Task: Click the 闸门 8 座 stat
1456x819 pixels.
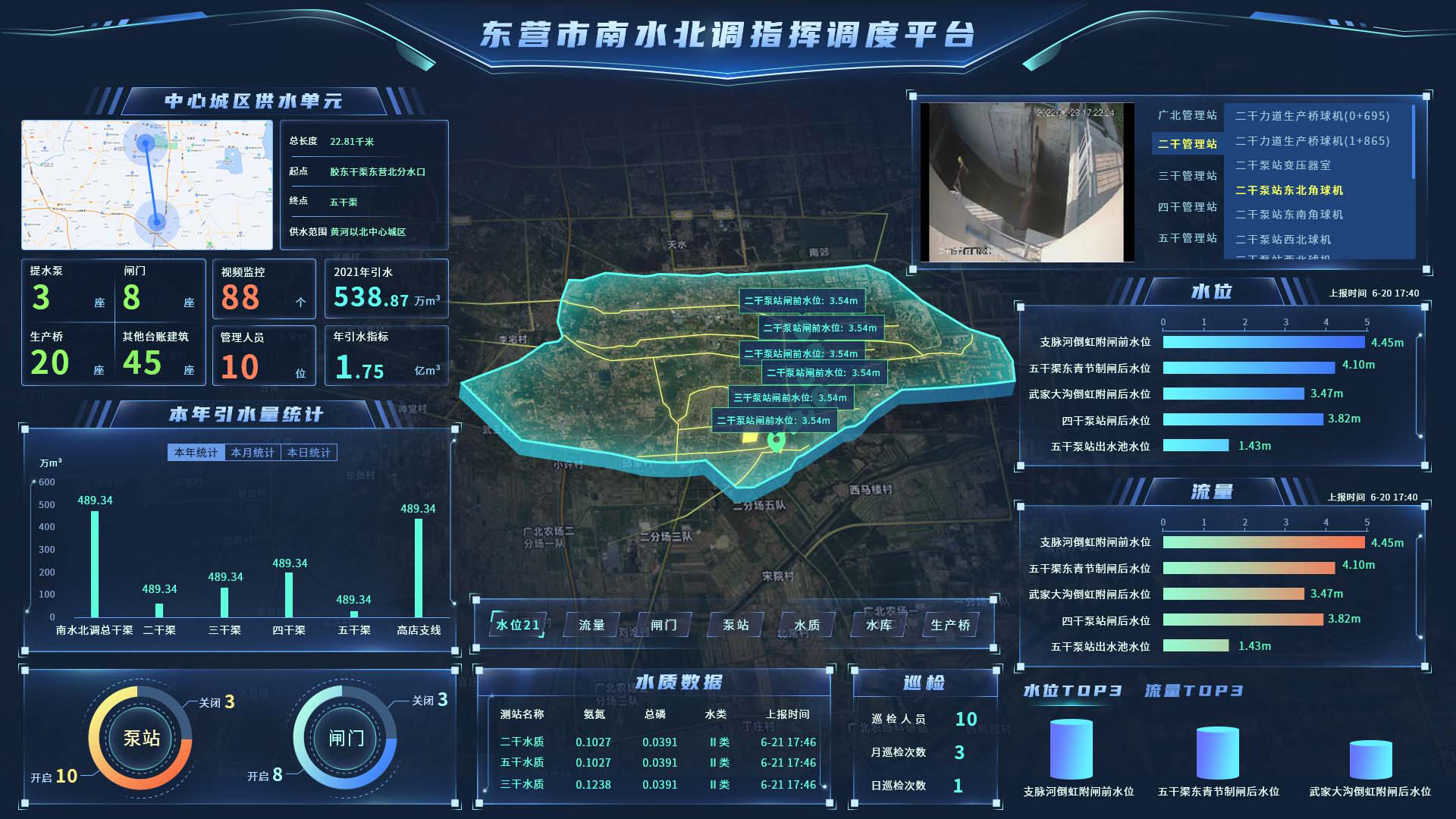Action: (159, 290)
